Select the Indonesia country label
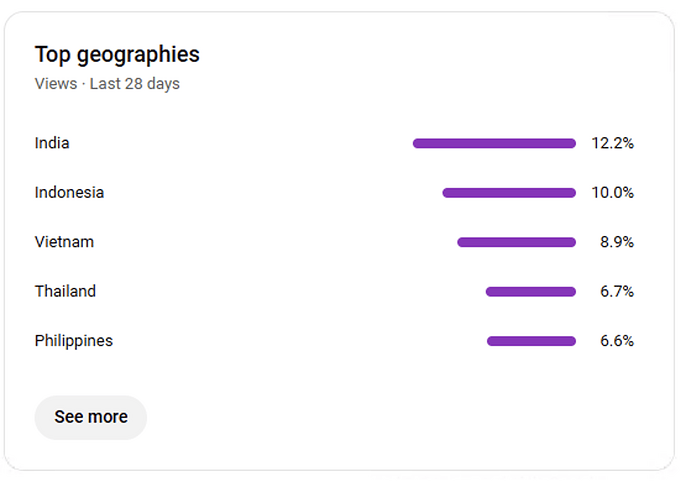 [x=69, y=192]
